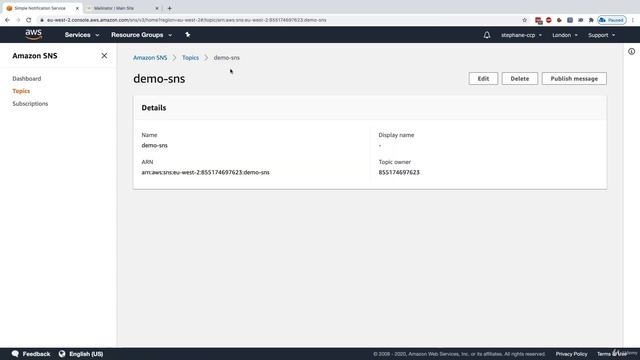
Task: Switch to the Simple Notification Service tab
Action: [42, 8]
